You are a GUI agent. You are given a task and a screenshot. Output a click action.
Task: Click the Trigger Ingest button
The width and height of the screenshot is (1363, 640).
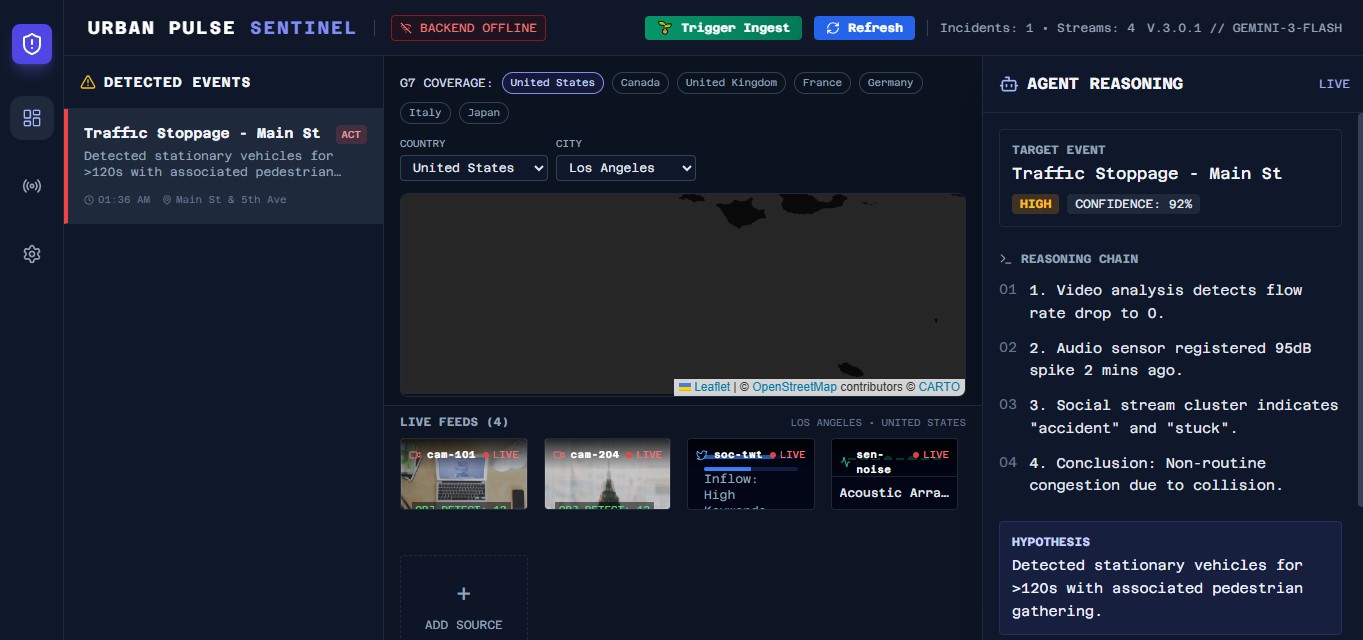[x=723, y=28]
